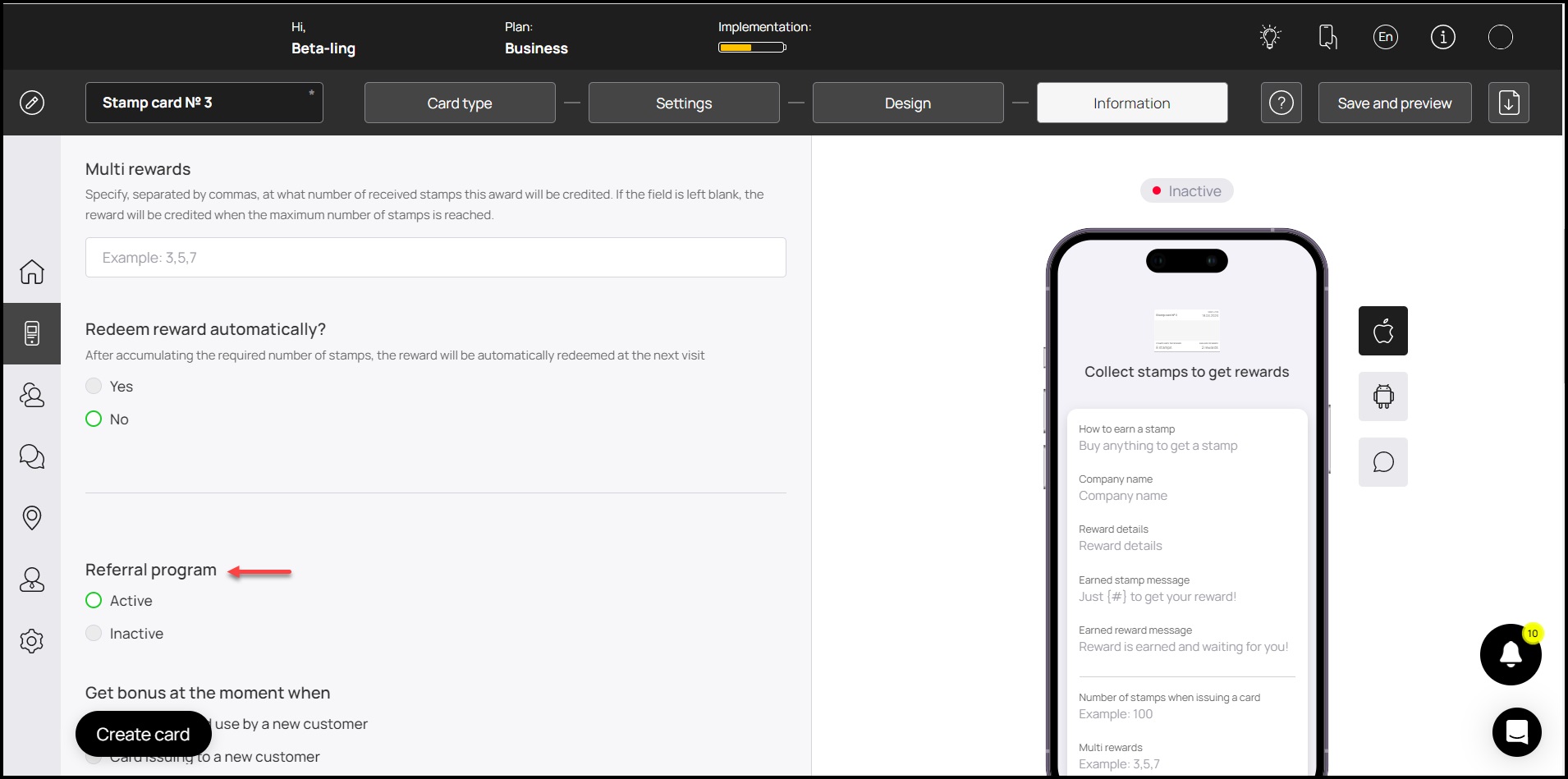Set Referral program to Active
The width and height of the screenshot is (1568, 779).
94,600
